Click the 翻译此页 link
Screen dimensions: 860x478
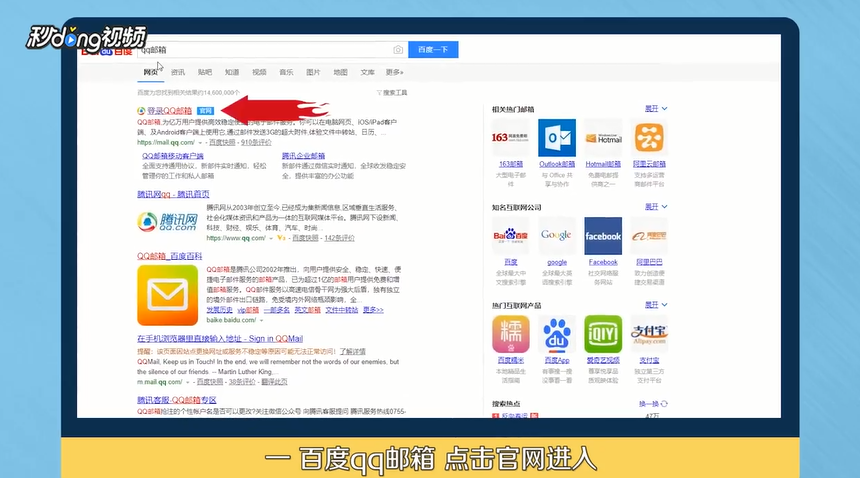coord(274,382)
